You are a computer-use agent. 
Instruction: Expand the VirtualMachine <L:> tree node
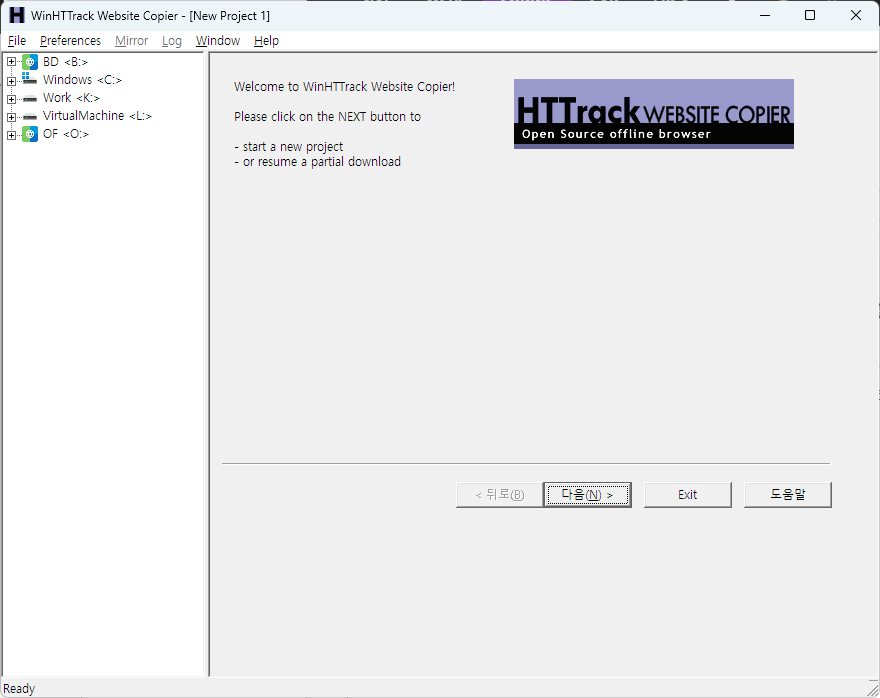tap(11, 116)
